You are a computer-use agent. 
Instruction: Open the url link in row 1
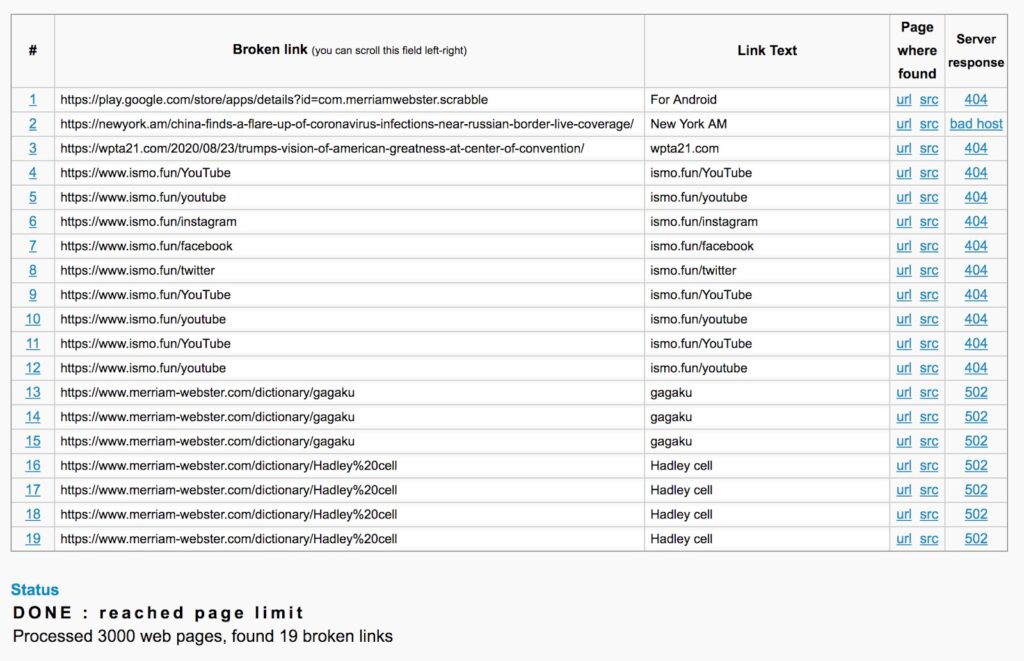904,99
